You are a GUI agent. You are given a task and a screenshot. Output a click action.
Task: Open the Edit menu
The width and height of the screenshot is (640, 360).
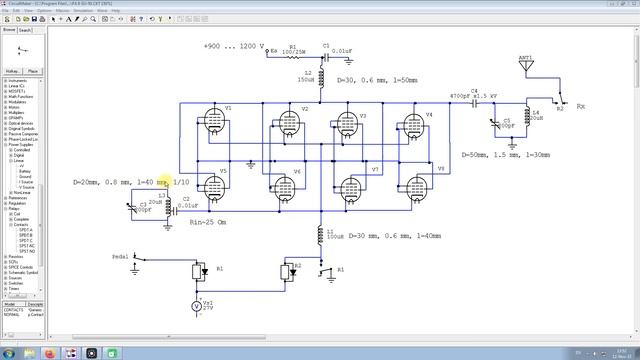[x=16, y=11]
